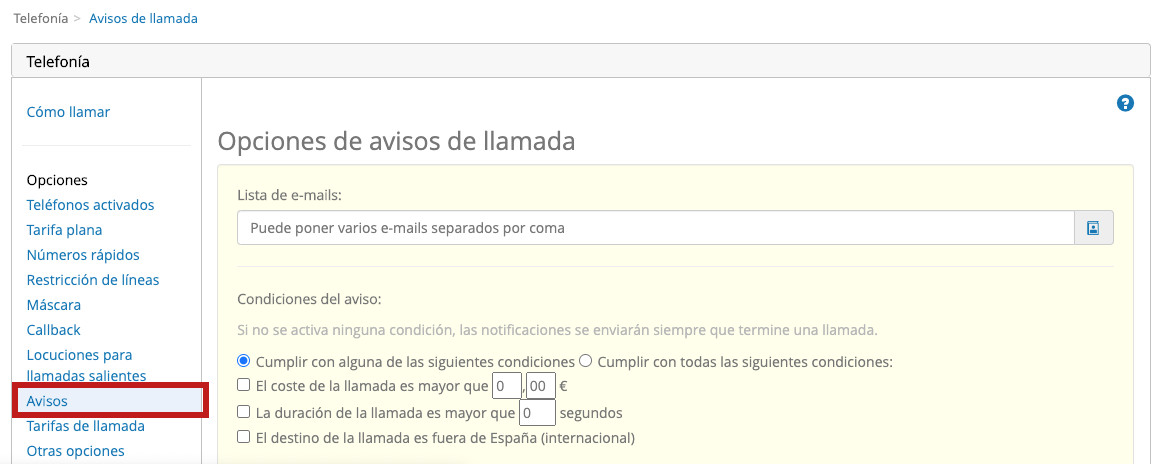Image resolution: width=1165 pixels, height=464 pixels.
Task: Click the 'Lista de e-mails' input field
Action: click(x=655, y=228)
